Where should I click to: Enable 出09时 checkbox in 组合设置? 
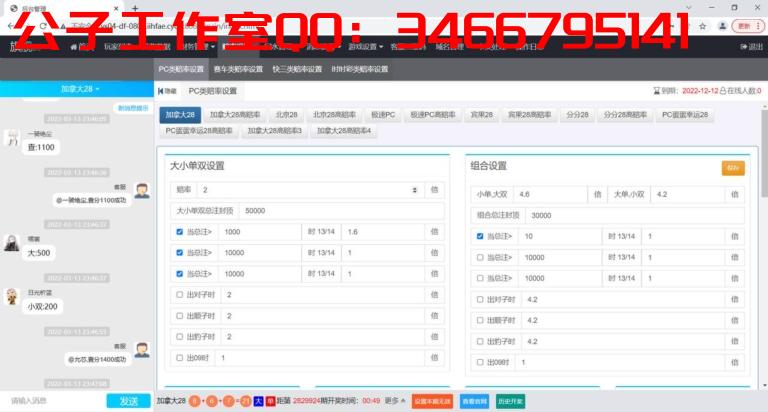click(x=480, y=363)
